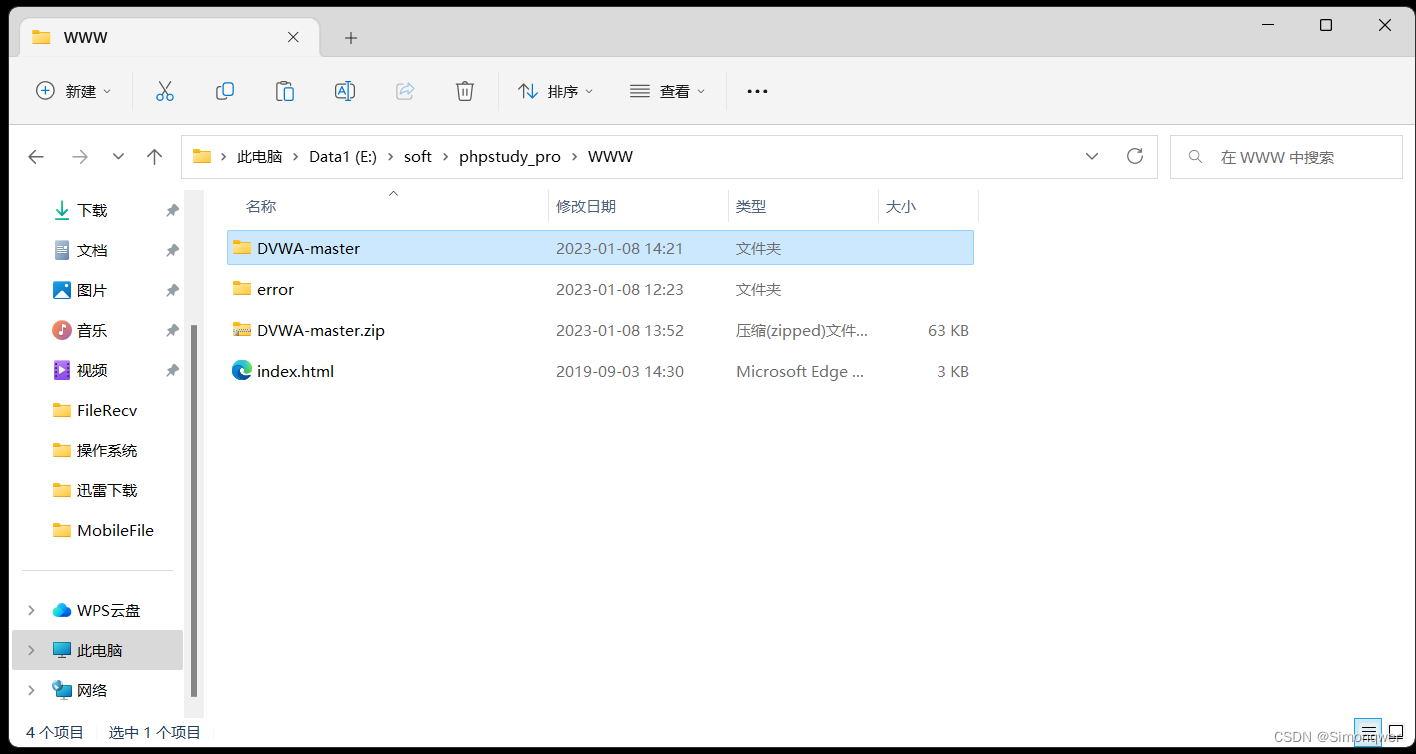Screen dimensions: 1416x754
Task: Go forward with the right arrow
Action: pyautogui.click(x=80, y=157)
